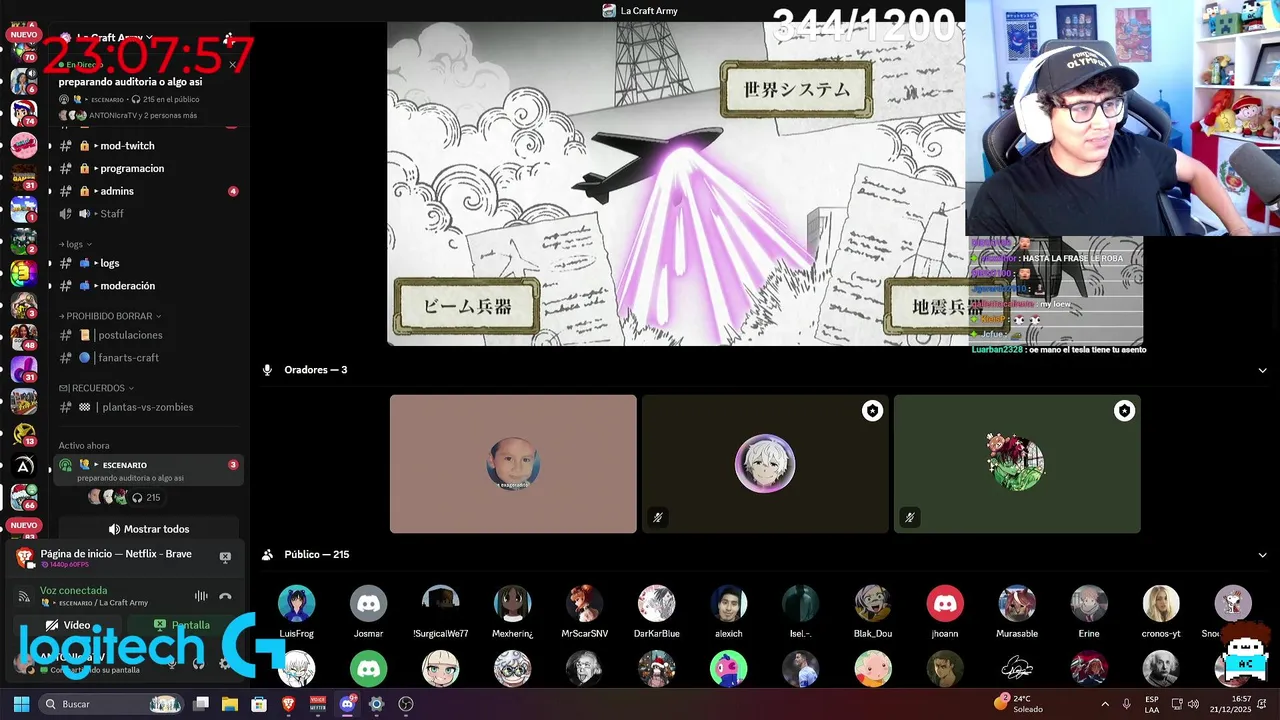Open DarKarBlue's audience avatar

[x=657, y=604]
